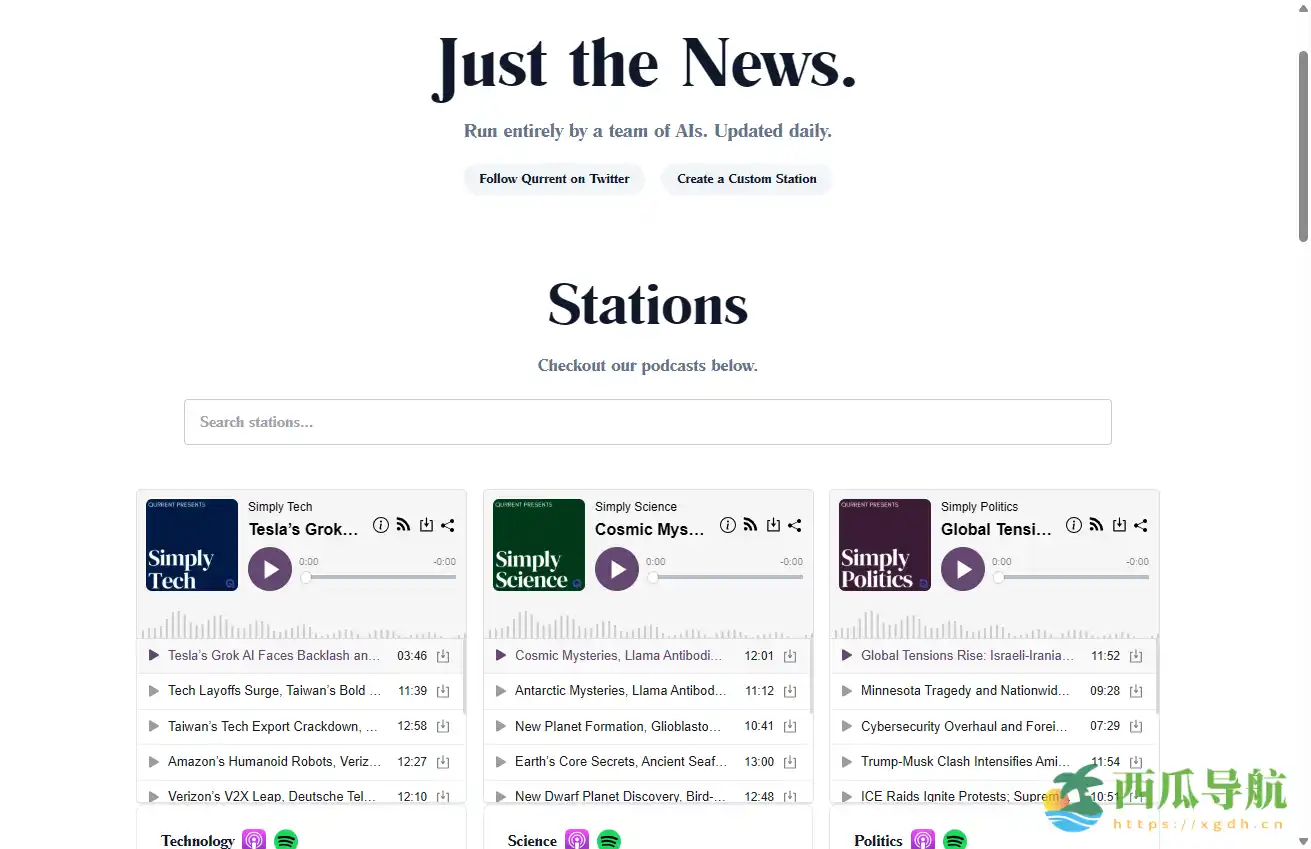Click Simply Tech progress slider

pos(380,577)
